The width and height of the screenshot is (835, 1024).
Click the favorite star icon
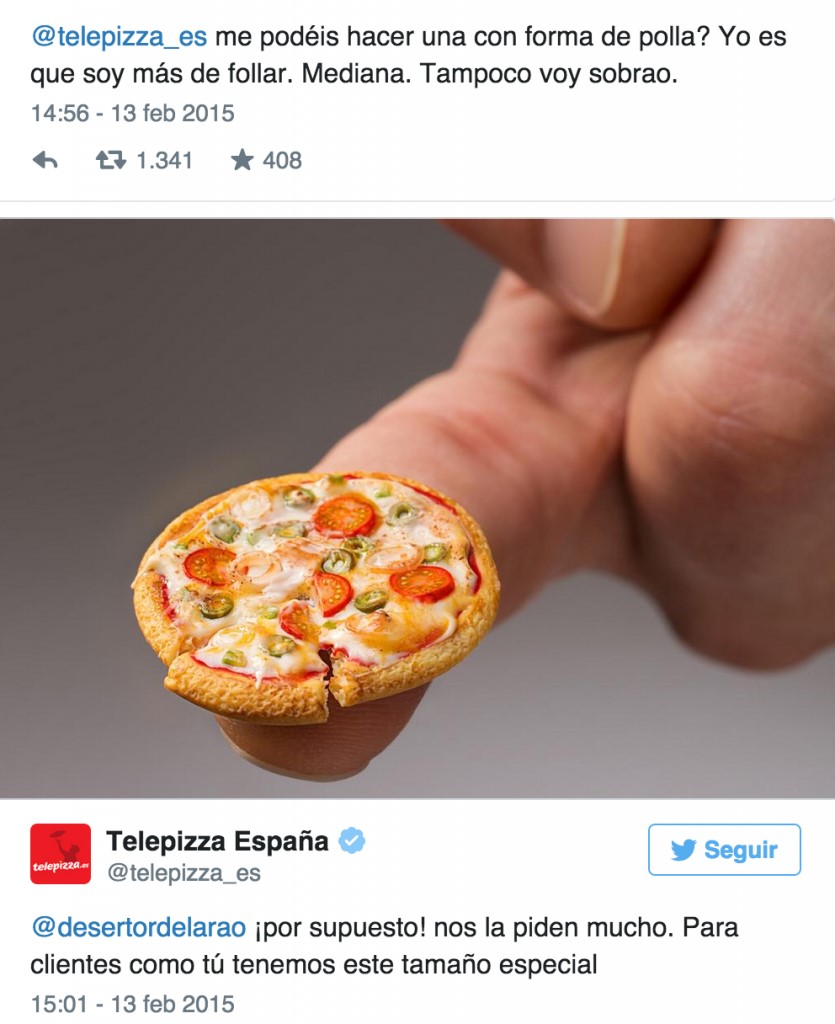242,159
